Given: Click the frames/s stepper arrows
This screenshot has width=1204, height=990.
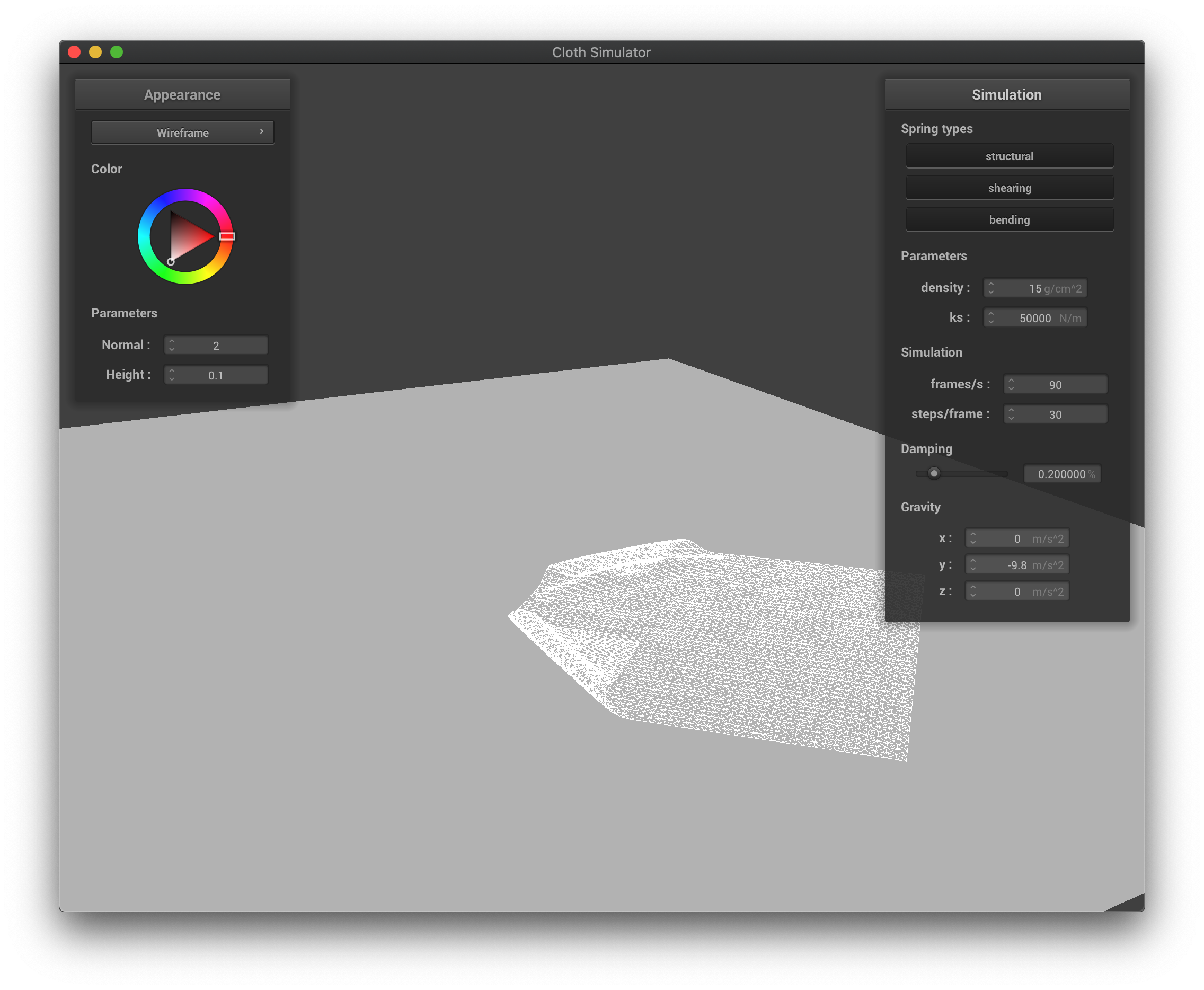Looking at the screenshot, I should 1011,384.
